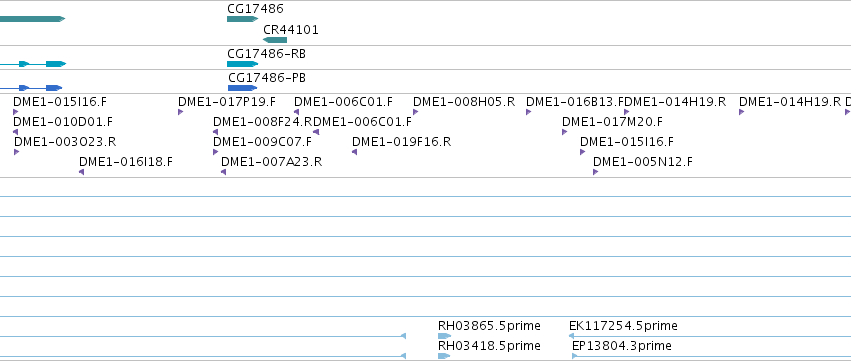Click the DME1-007A23.R label
Screen dimensions: 851x361
pyautogui.click(x=271, y=162)
